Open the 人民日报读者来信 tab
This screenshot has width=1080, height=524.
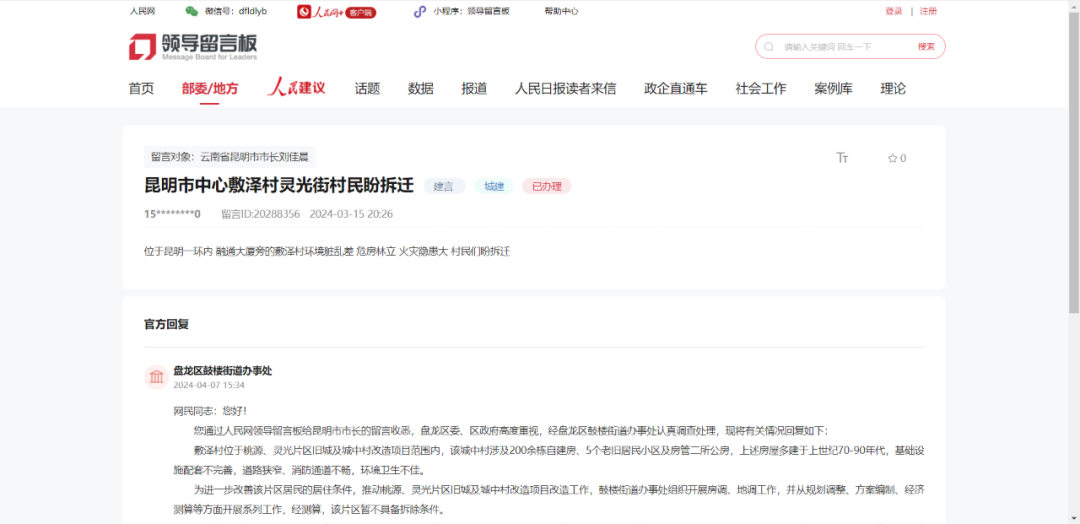point(565,88)
